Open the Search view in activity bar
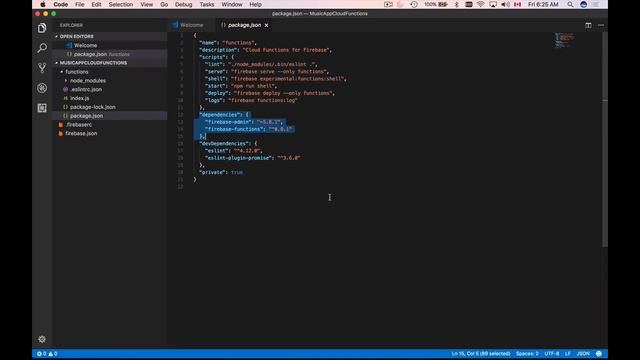The width and height of the screenshot is (640, 360). (x=42, y=48)
